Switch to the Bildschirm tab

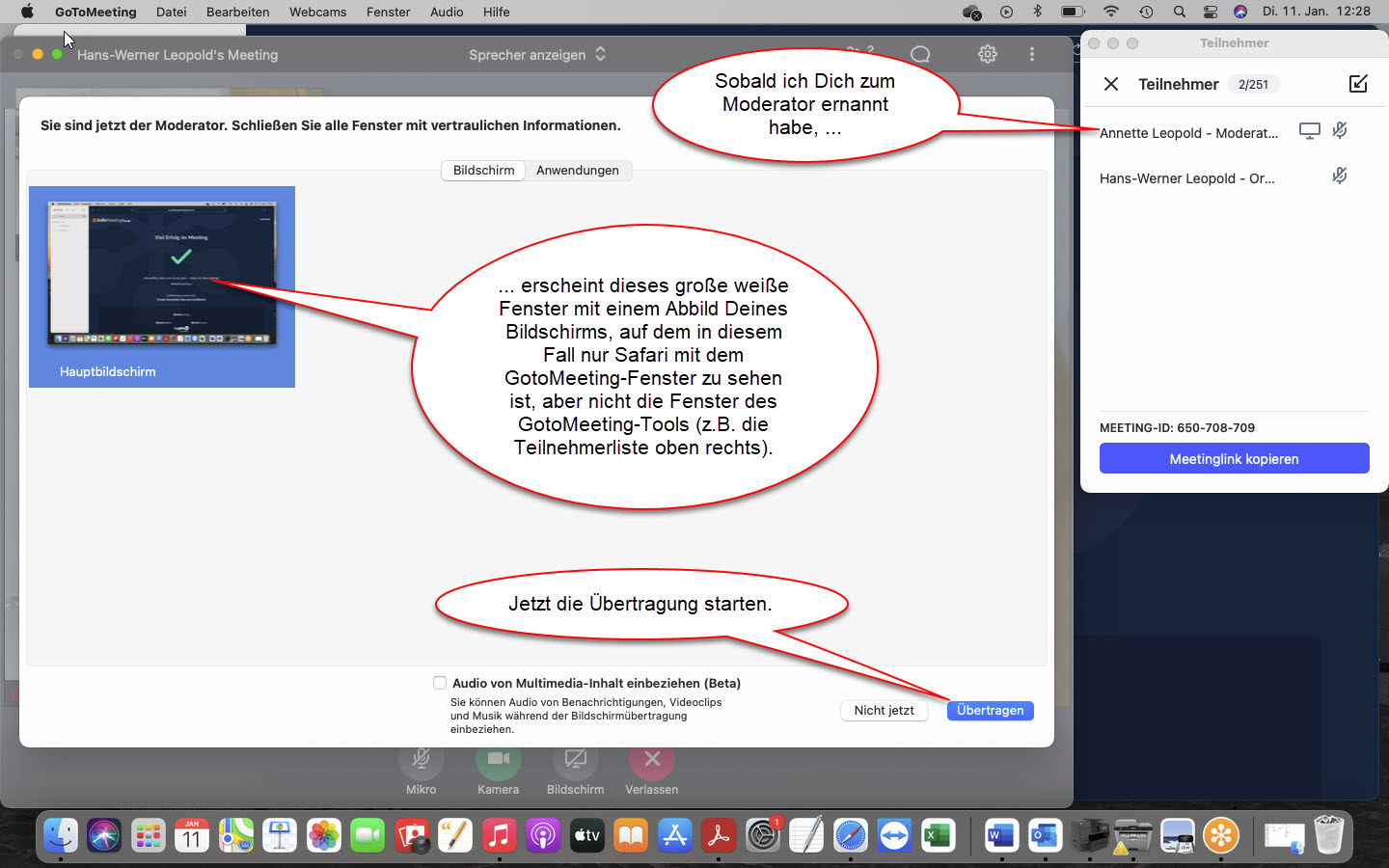click(483, 170)
